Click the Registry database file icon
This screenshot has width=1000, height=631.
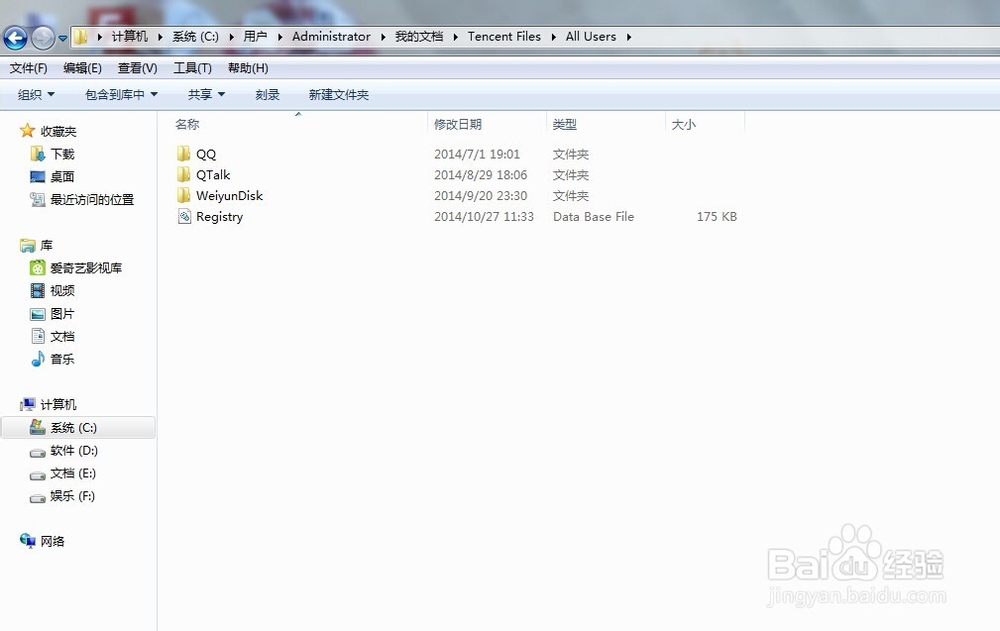(x=184, y=216)
